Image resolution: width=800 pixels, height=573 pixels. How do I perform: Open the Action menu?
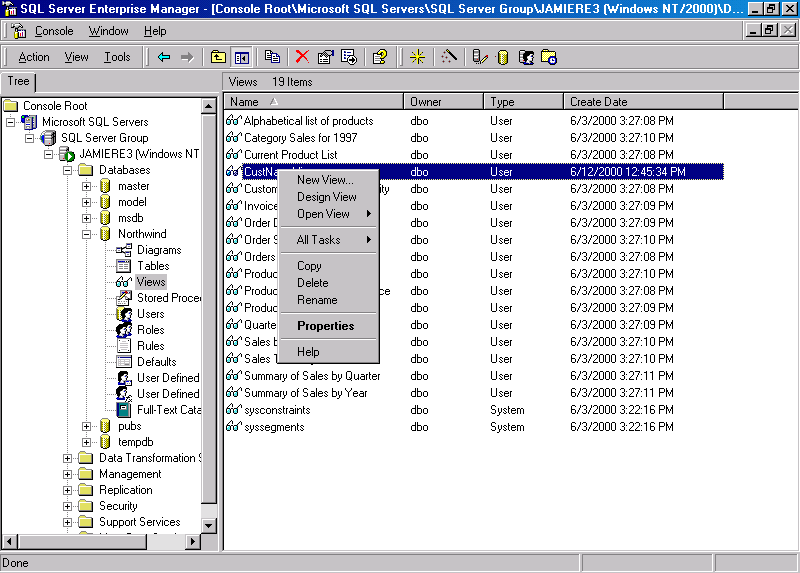point(34,57)
